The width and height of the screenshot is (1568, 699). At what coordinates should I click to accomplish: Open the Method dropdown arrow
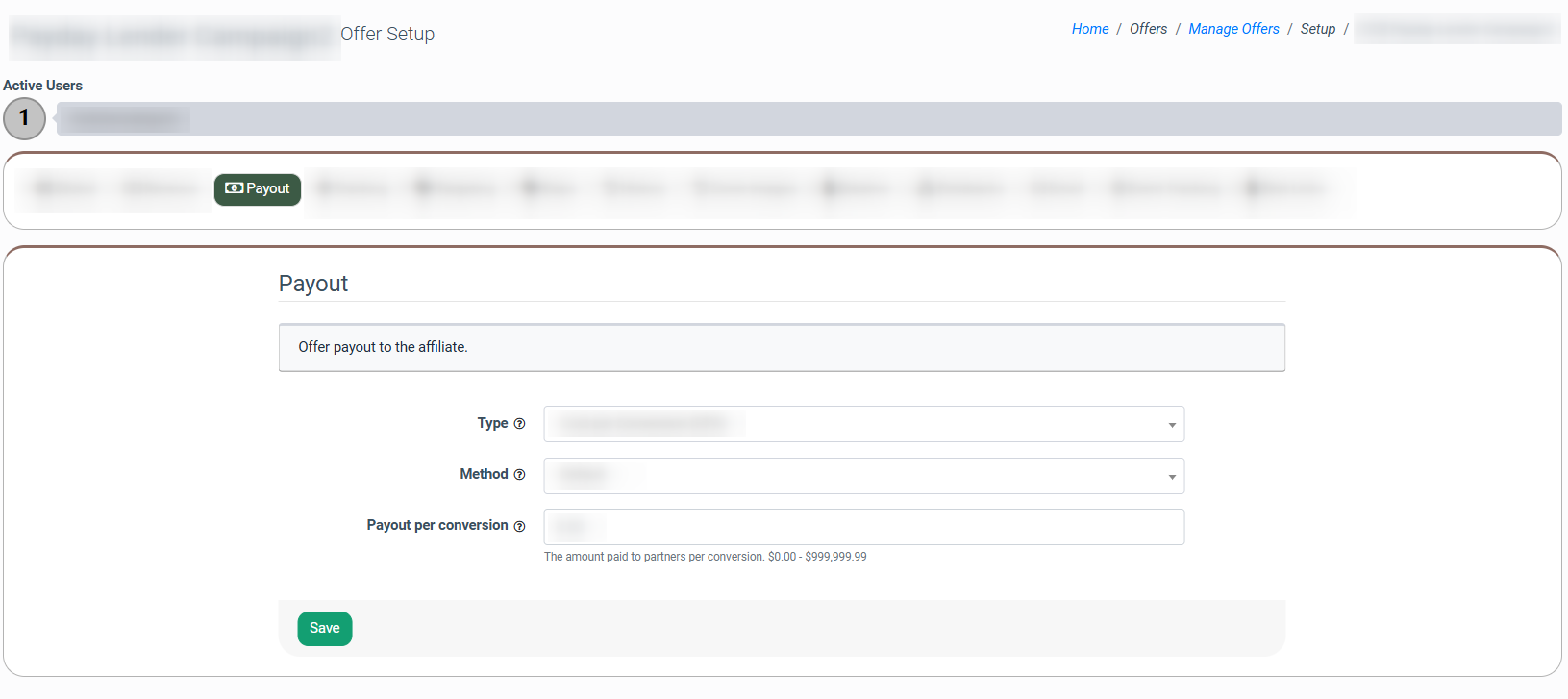1171,477
